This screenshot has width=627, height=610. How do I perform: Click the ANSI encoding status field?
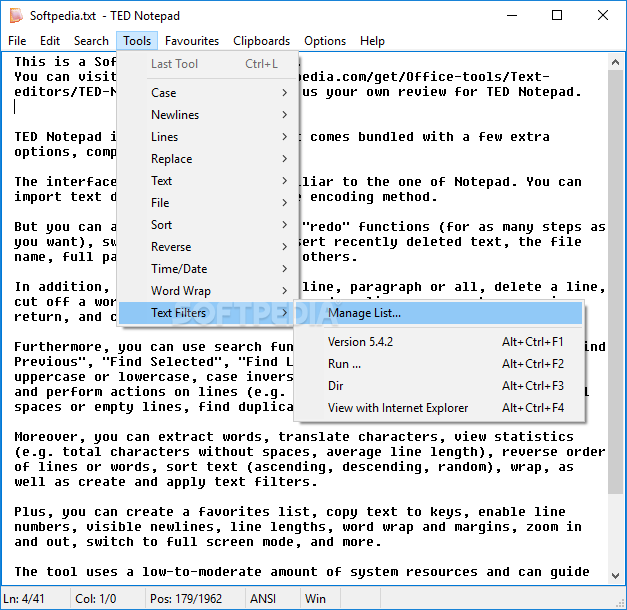point(273,599)
